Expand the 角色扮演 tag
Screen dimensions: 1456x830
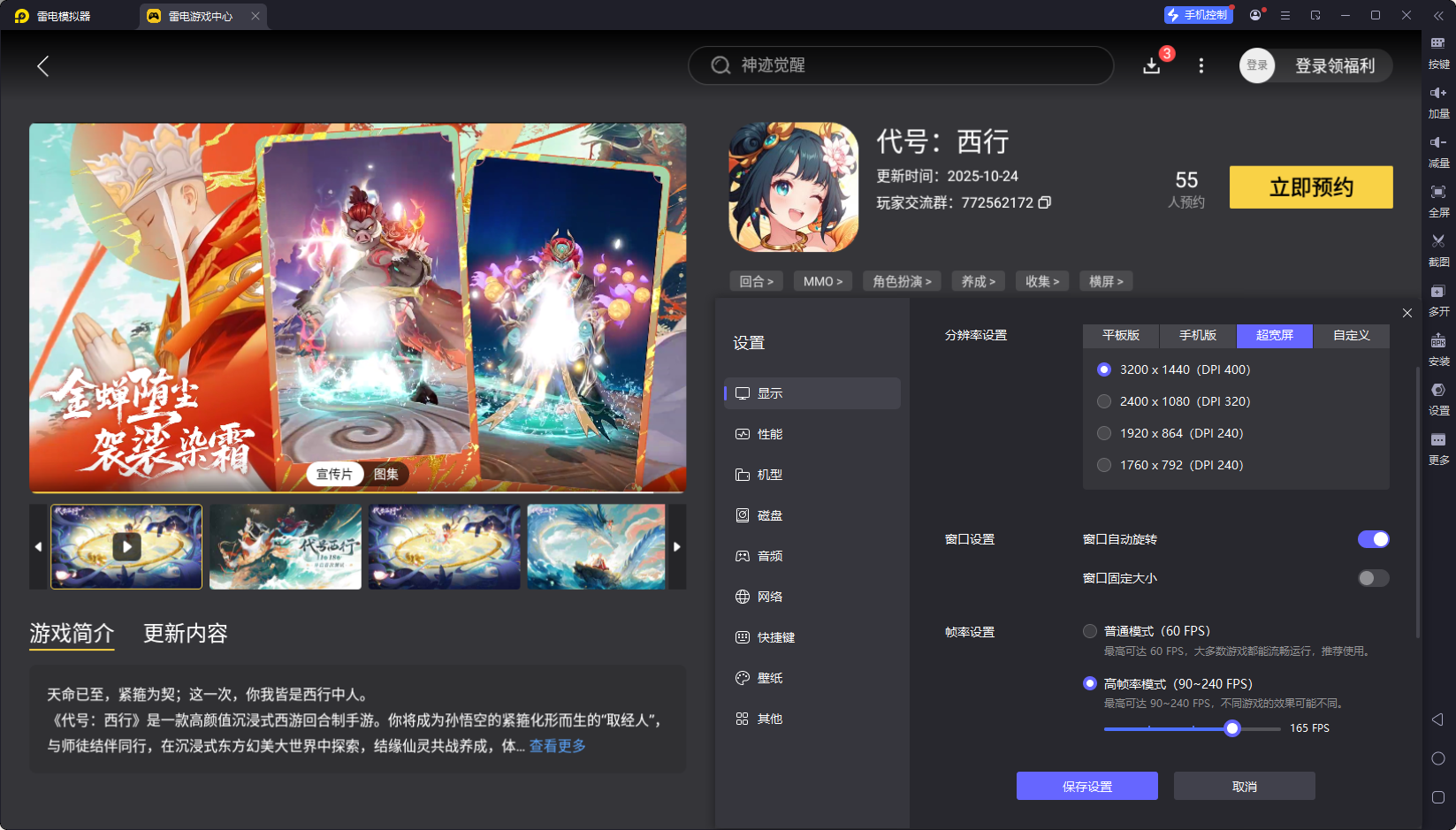[903, 281]
